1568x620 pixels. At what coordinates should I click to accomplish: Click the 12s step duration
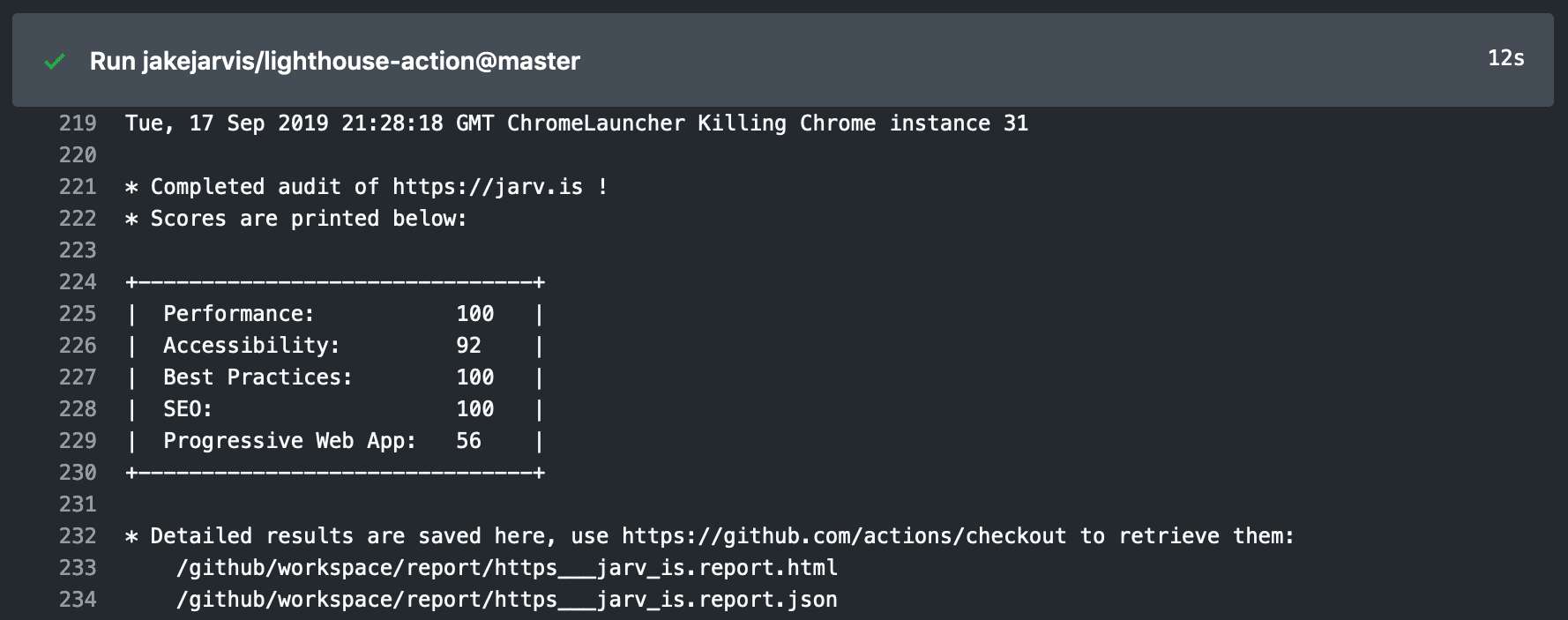point(1505,58)
